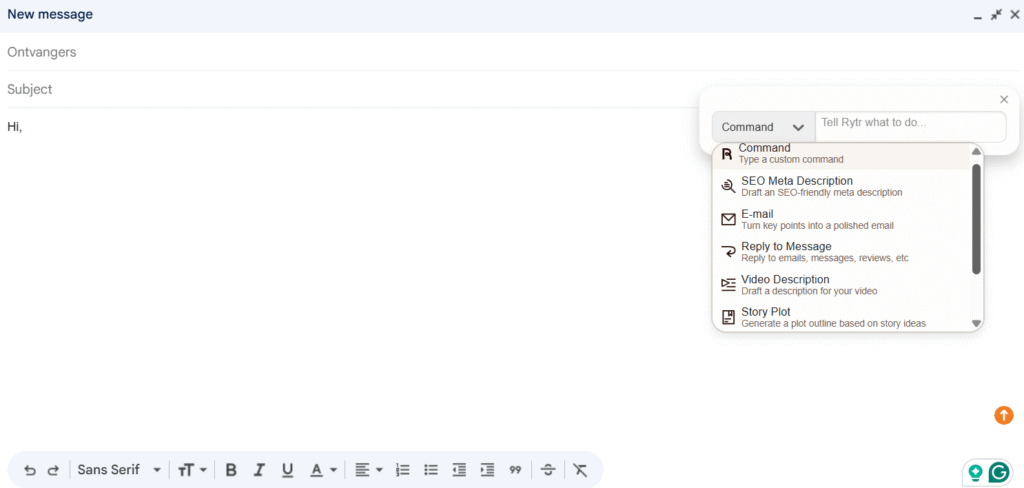The width and height of the screenshot is (1024, 488).
Task: Open the Grammarly G icon
Action: pyautogui.click(x=999, y=472)
